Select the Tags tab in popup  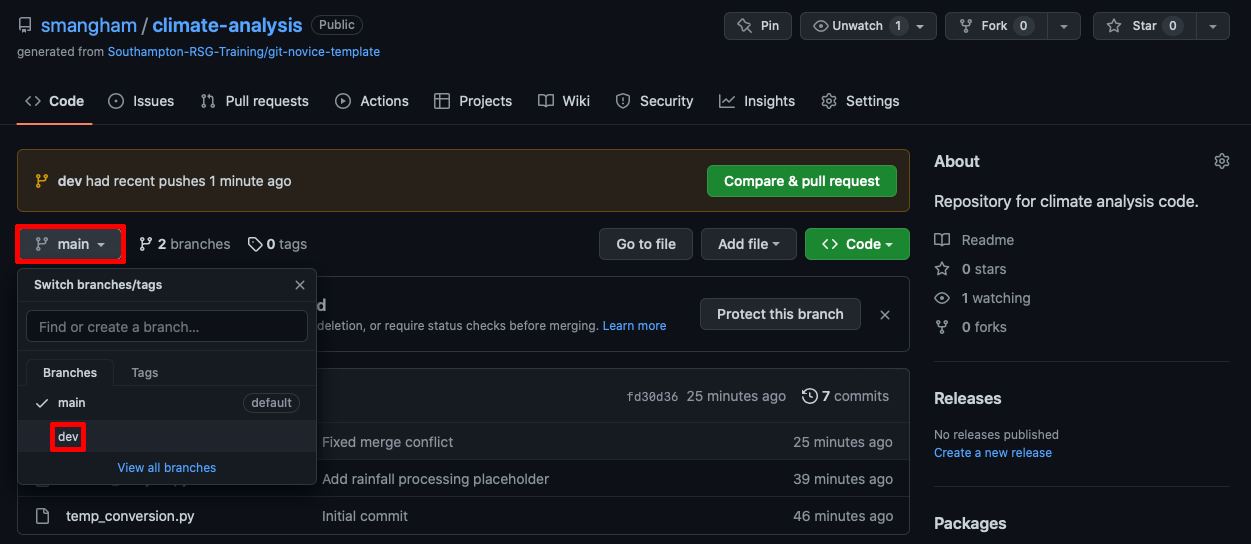pos(145,372)
